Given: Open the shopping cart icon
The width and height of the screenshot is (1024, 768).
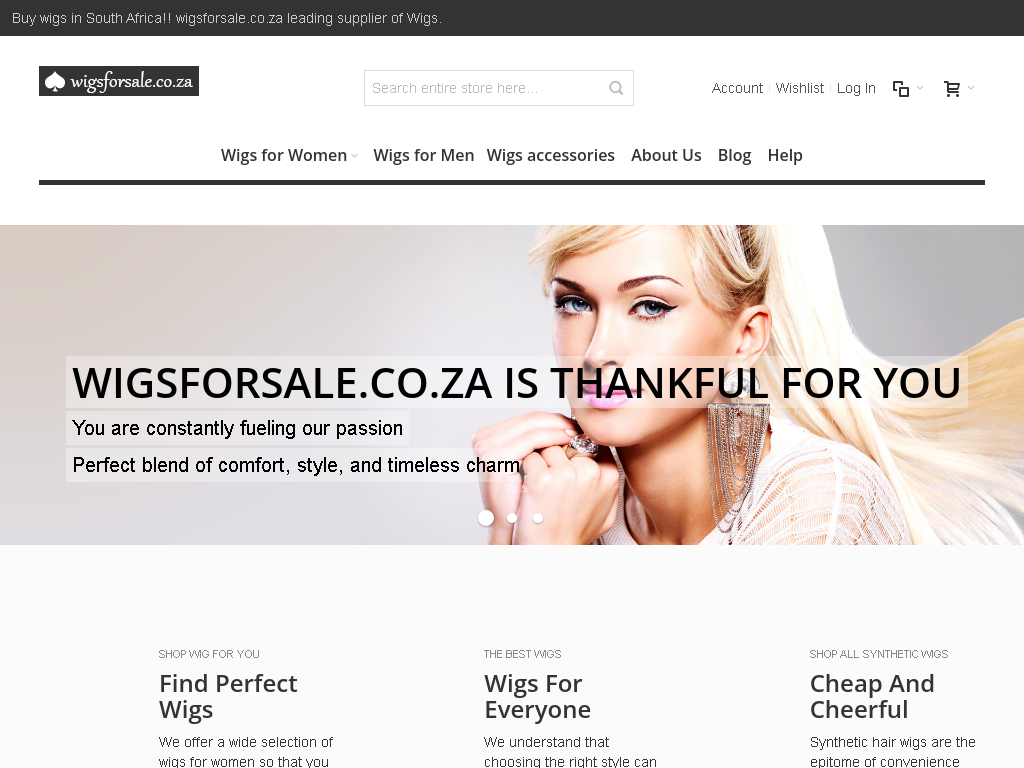Looking at the screenshot, I should (x=952, y=89).
